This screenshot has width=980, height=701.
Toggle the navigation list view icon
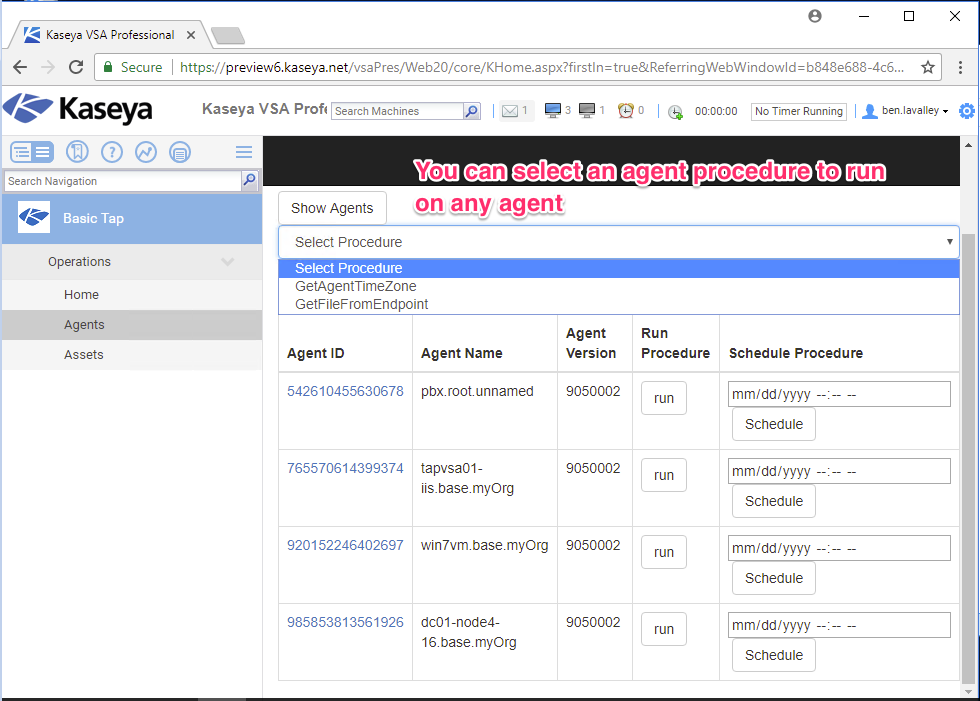coord(32,152)
